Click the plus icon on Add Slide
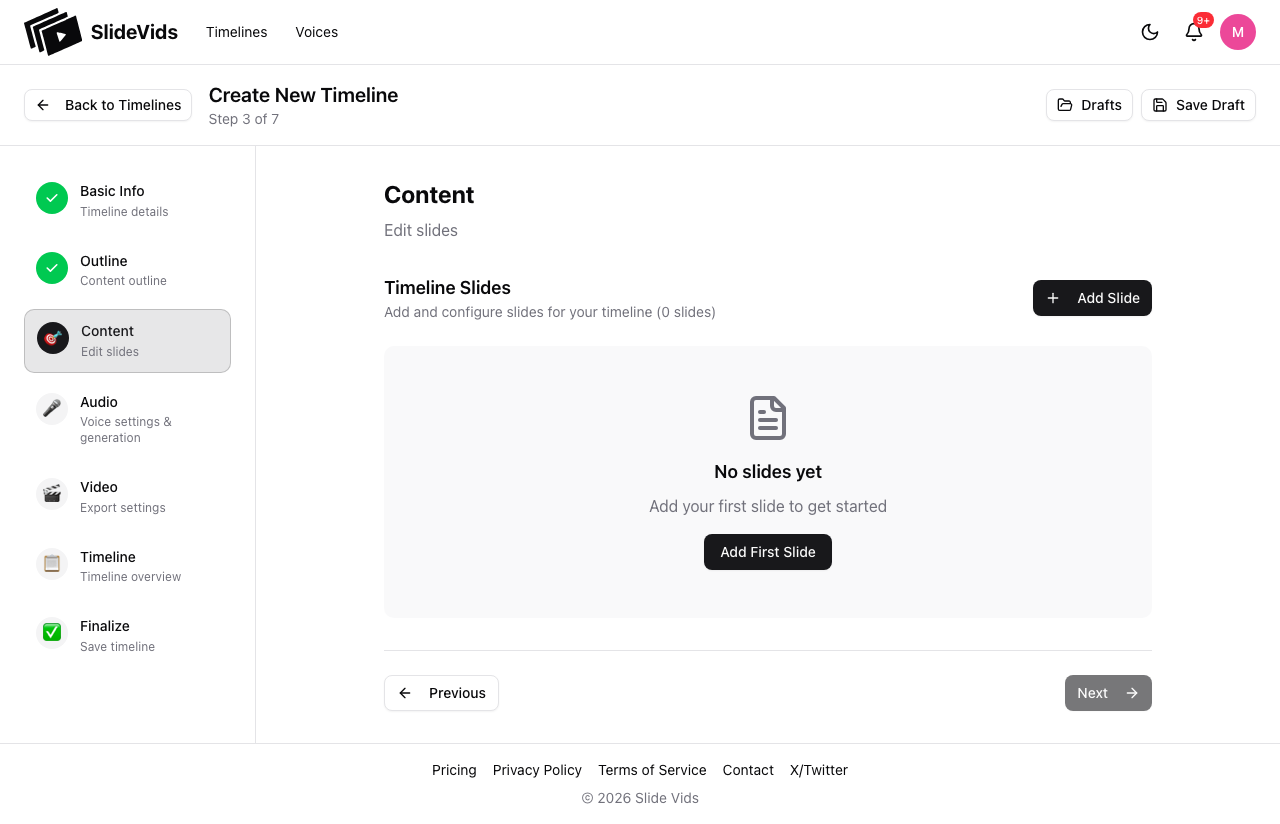 tap(1053, 298)
